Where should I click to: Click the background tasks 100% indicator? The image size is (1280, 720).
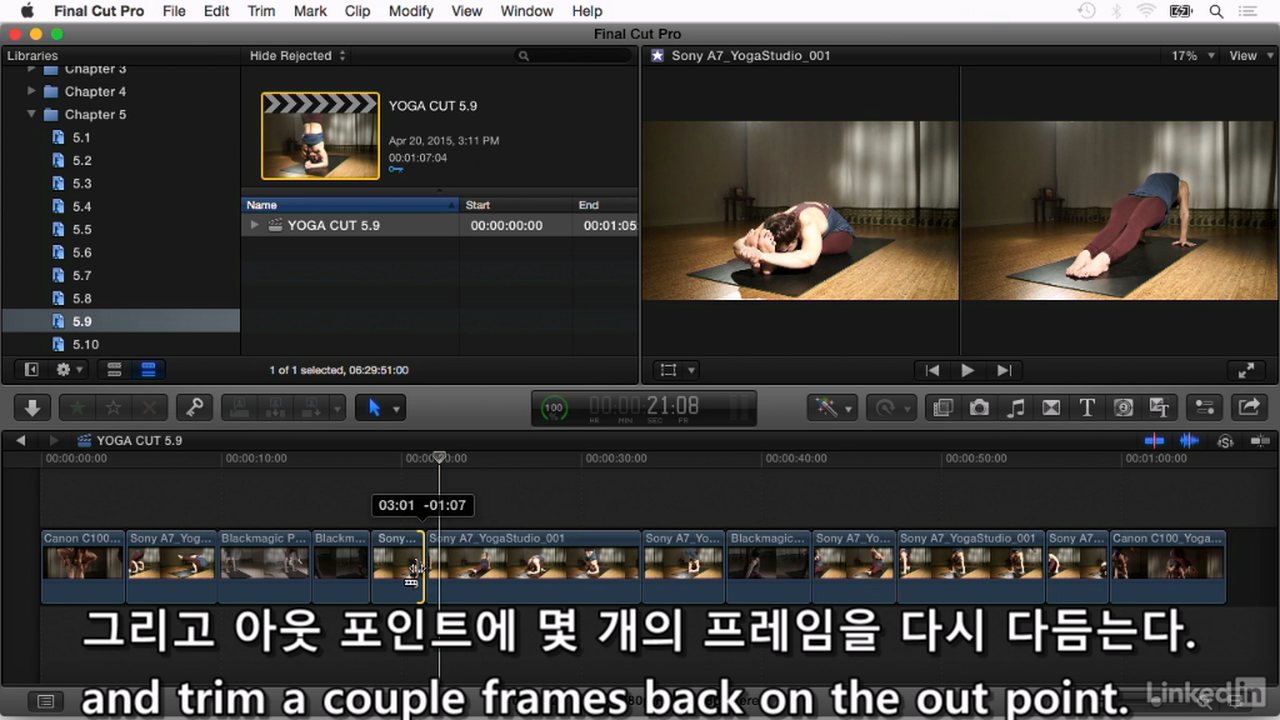pos(553,407)
